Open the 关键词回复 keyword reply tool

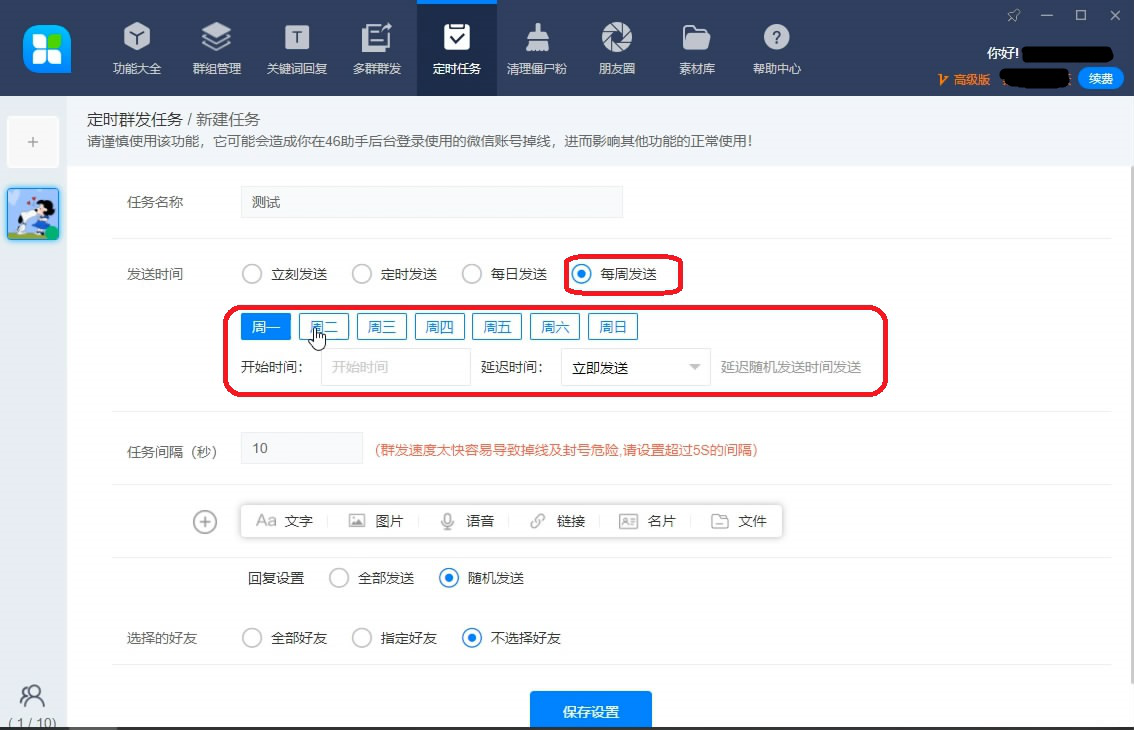pyautogui.click(x=296, y=47)
